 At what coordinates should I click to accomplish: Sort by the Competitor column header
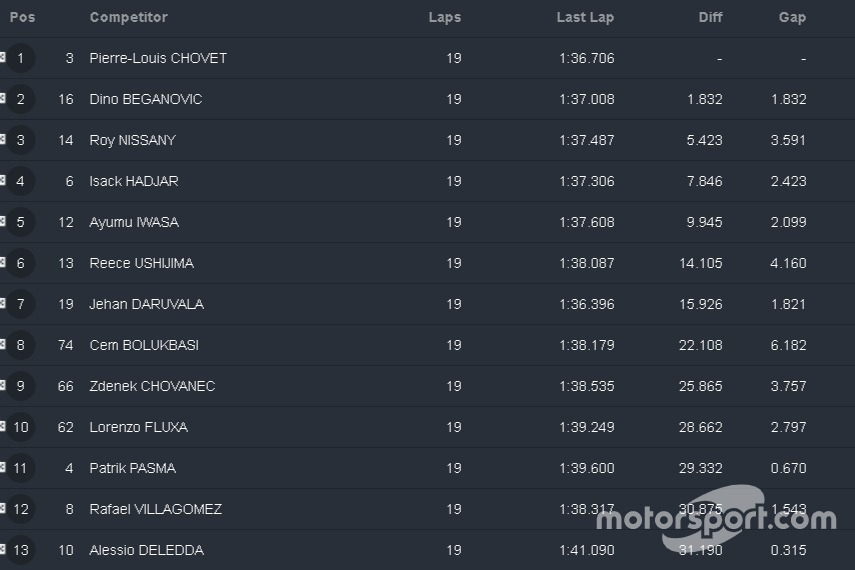pyautogui.click(x=128, y=17)
